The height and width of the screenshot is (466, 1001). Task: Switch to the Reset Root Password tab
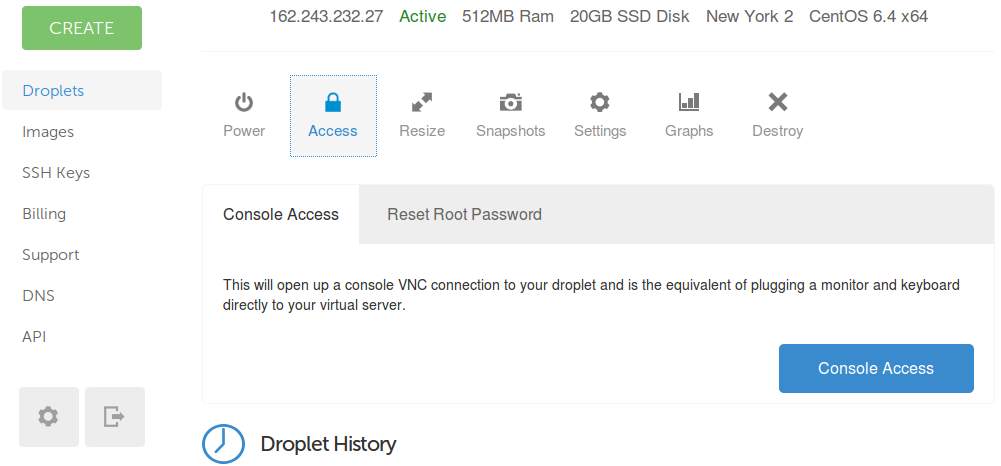pyautogui.click(x=464, y=214)
